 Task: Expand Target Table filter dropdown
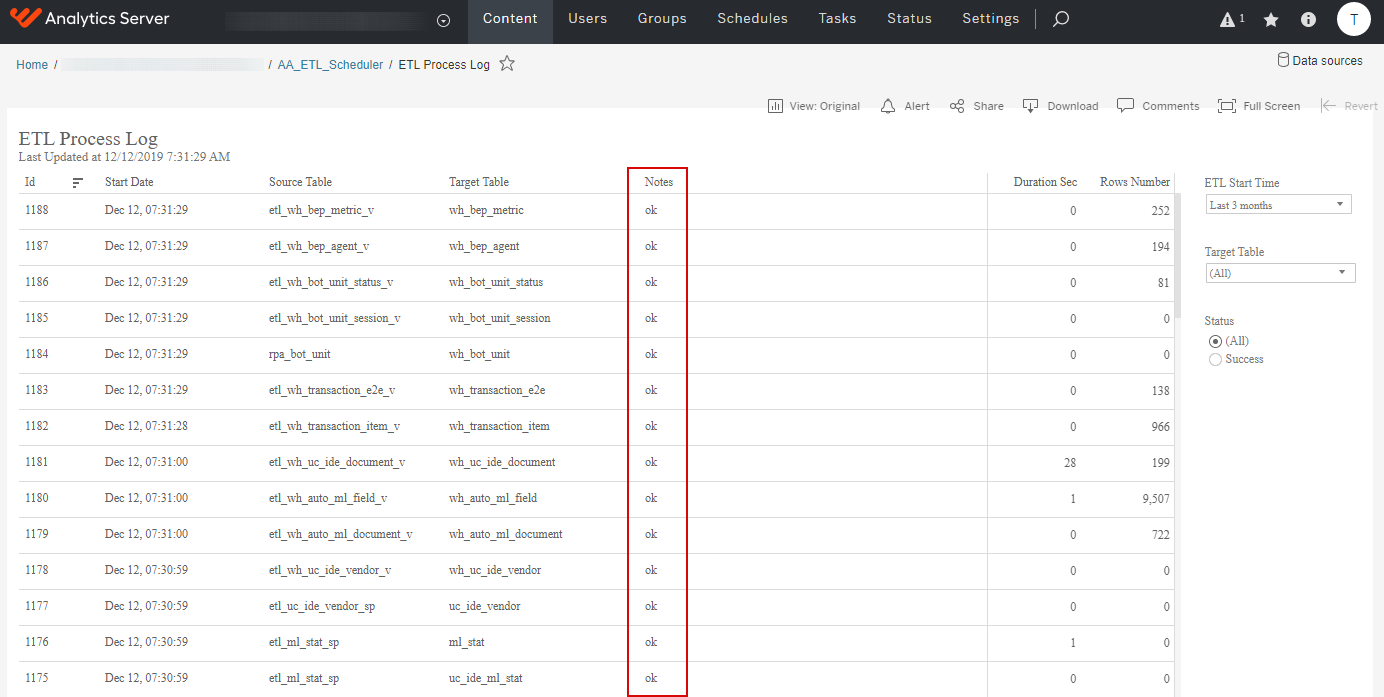(x=1280, y=273)
